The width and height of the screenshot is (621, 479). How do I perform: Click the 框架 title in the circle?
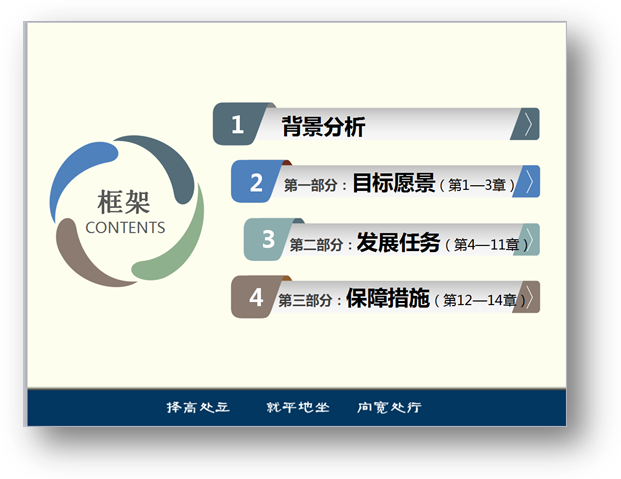pyautogui.click(x=124, y=201)
